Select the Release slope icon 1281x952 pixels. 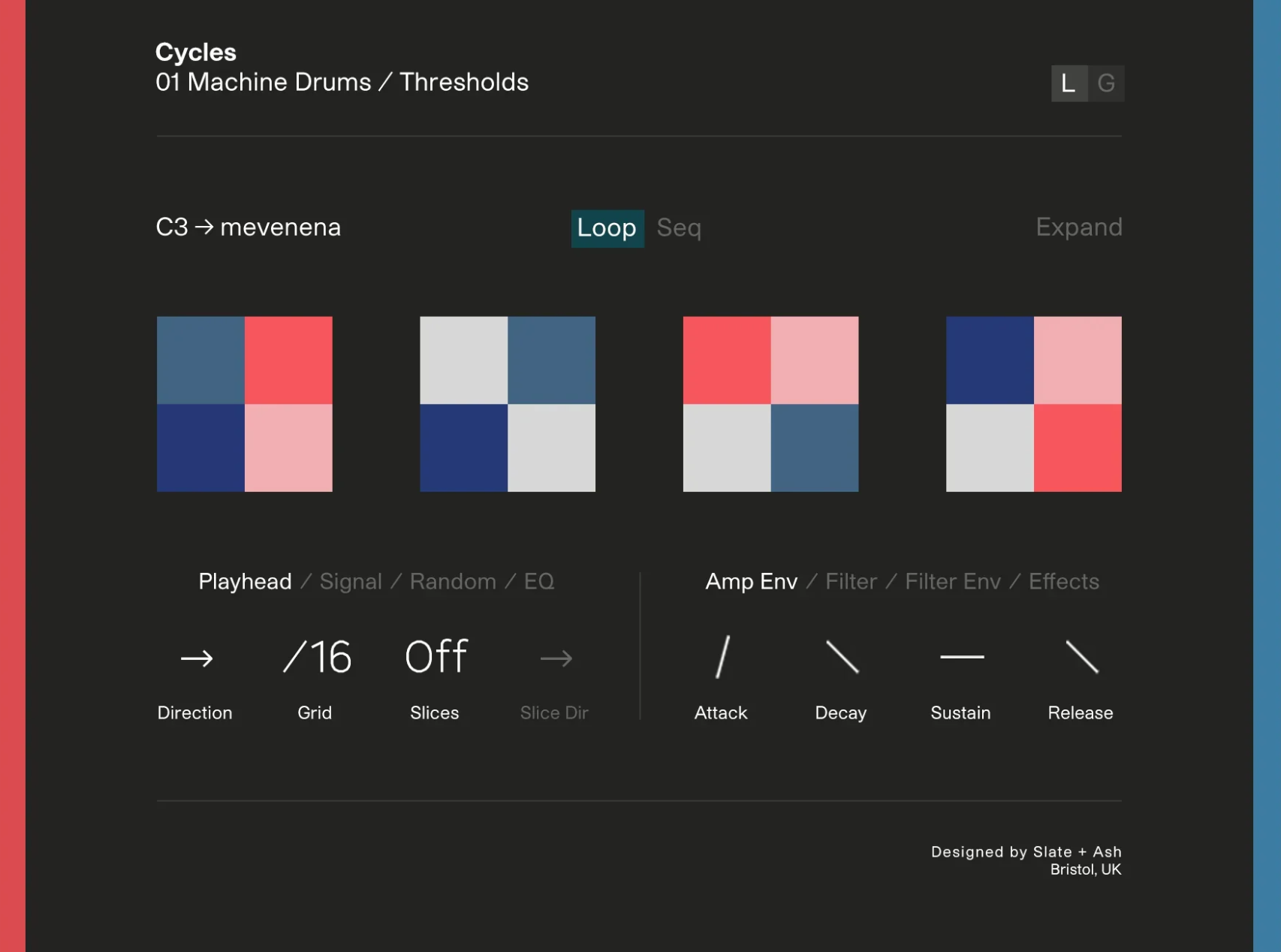tap(1082, 657)
